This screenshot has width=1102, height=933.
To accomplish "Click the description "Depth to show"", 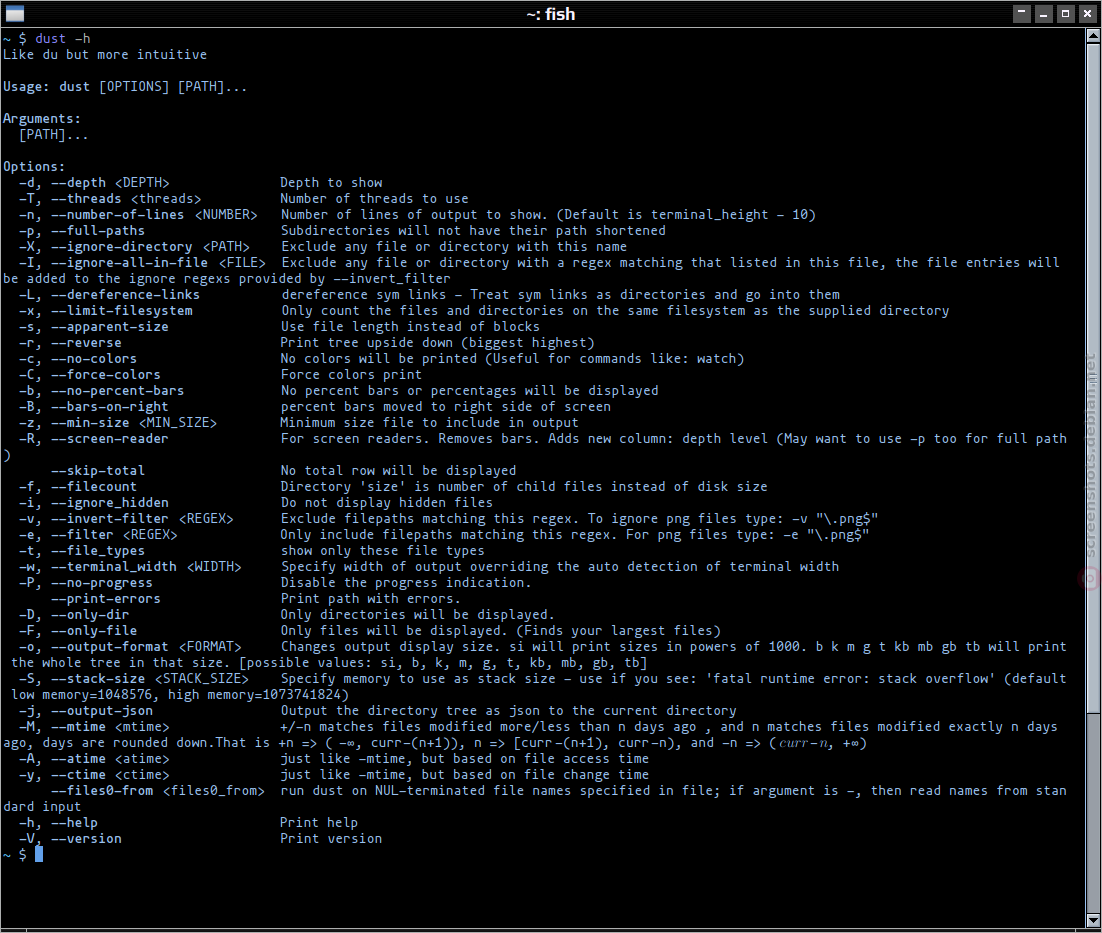I will coord(331,183).
